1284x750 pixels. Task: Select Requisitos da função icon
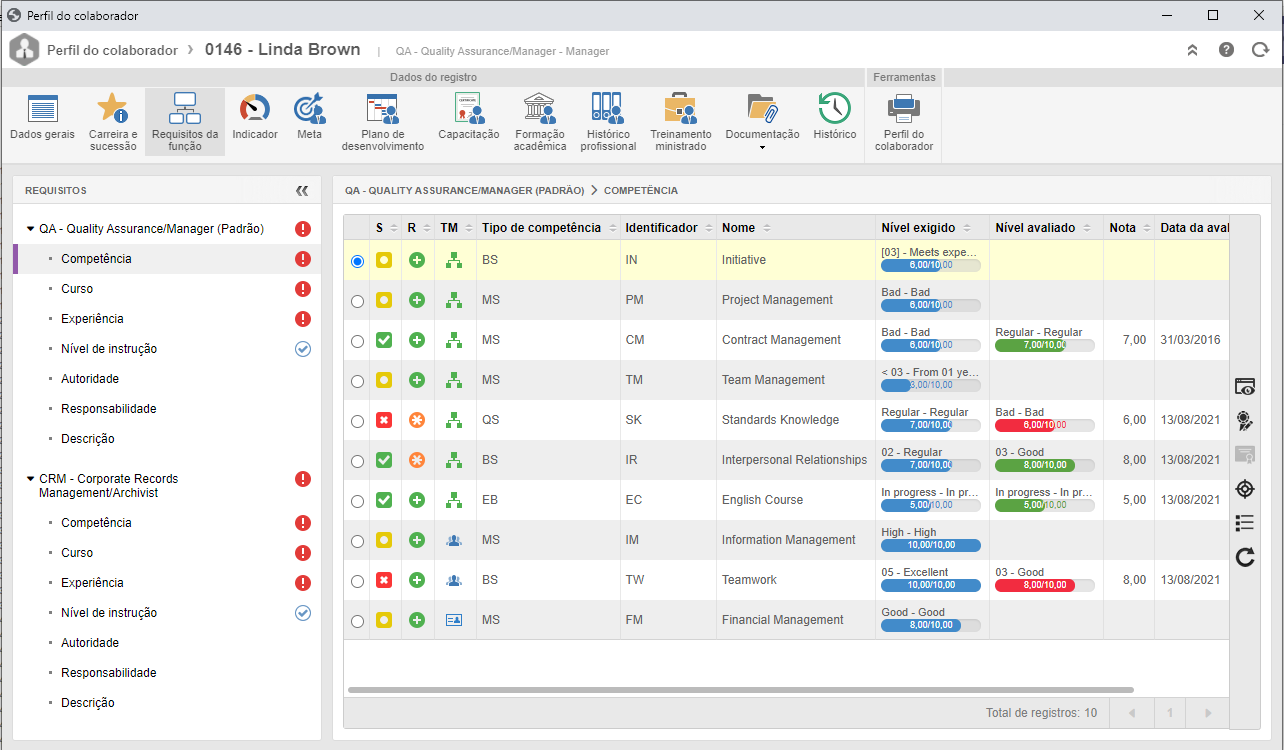(x=185, y=122)
